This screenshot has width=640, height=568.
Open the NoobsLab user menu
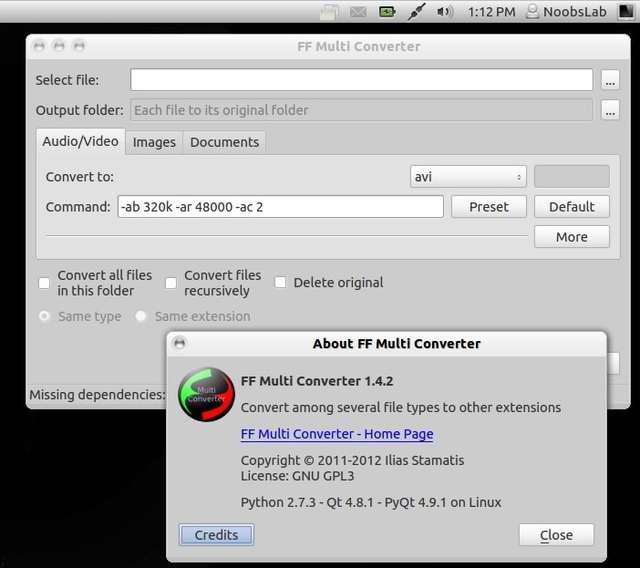(x=567, y=12)
